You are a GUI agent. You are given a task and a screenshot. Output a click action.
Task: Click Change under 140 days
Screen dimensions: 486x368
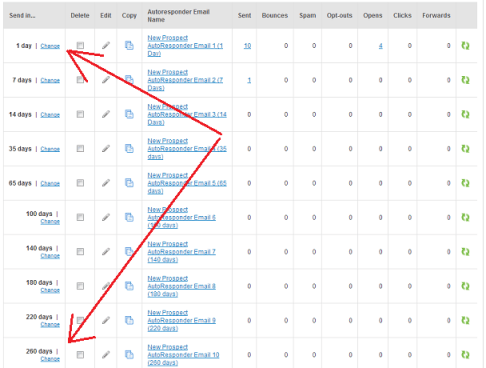point(50,256)
